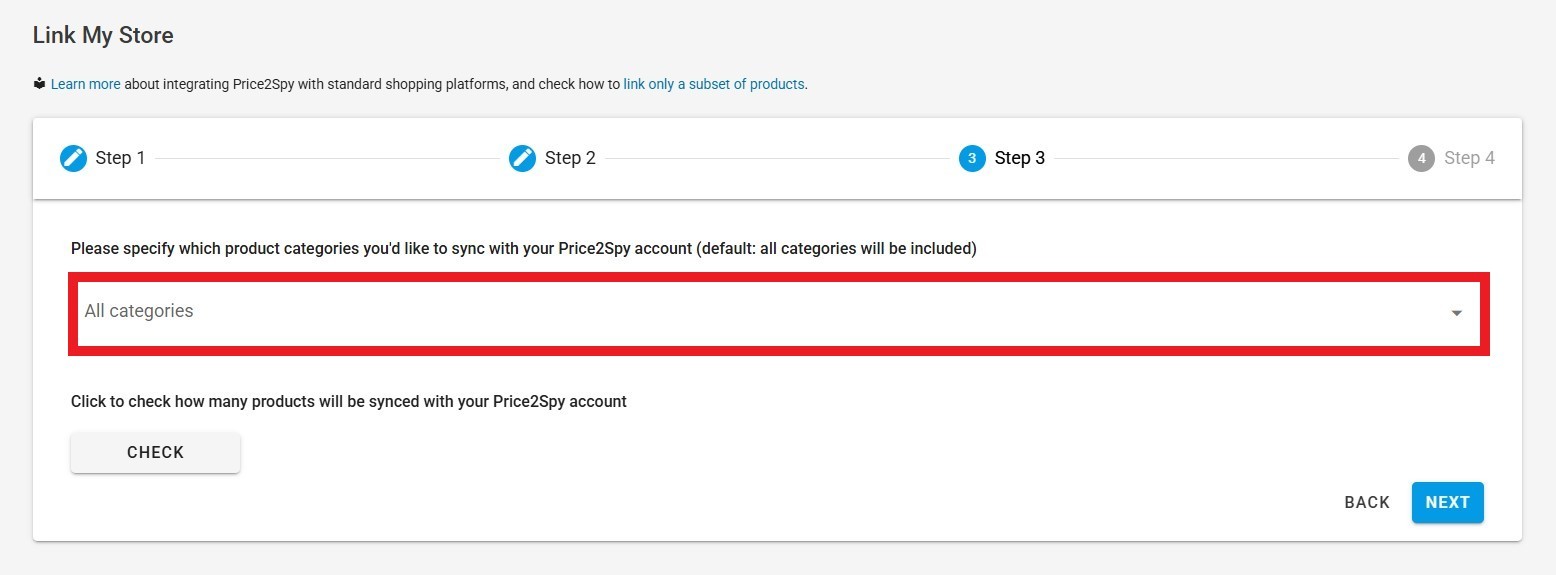Click the Link My Store heading
Image resolution: width=1556 pixels, height=575 pixels.
tap(103, 35)
